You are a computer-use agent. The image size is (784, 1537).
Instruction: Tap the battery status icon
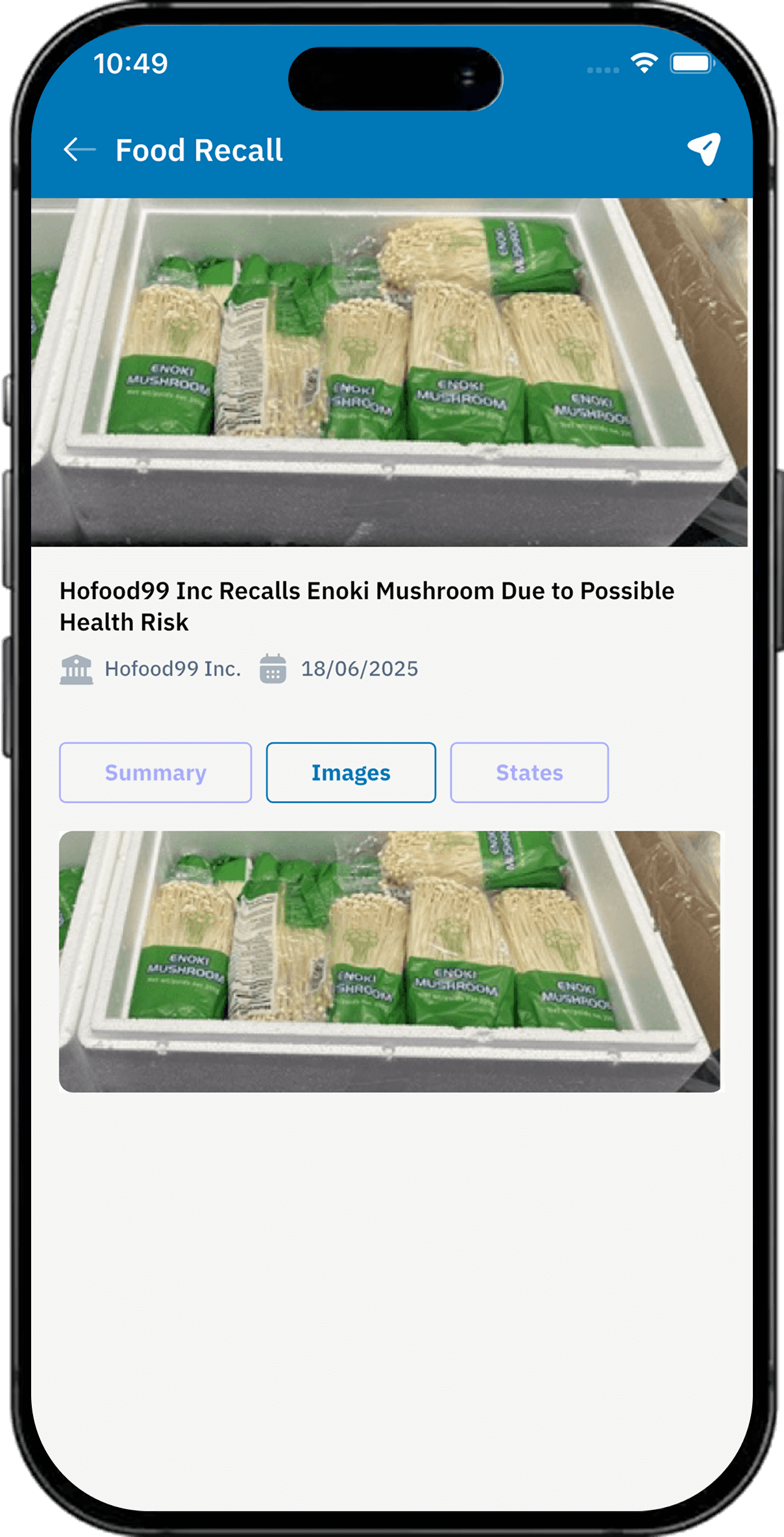click(692, 63)
